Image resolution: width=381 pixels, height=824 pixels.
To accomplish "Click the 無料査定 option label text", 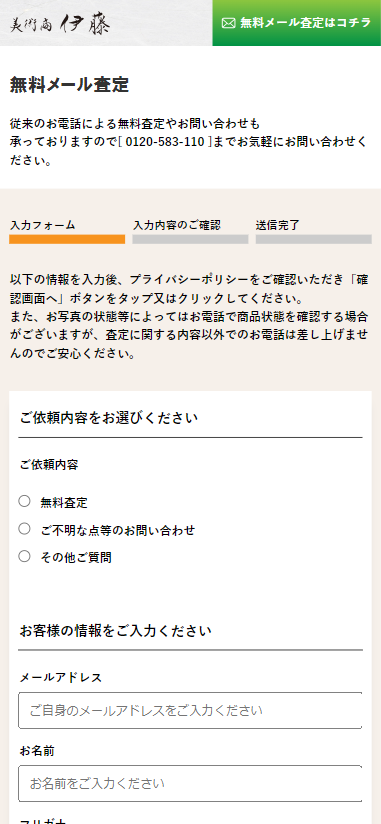I will (x=64, y=503).
